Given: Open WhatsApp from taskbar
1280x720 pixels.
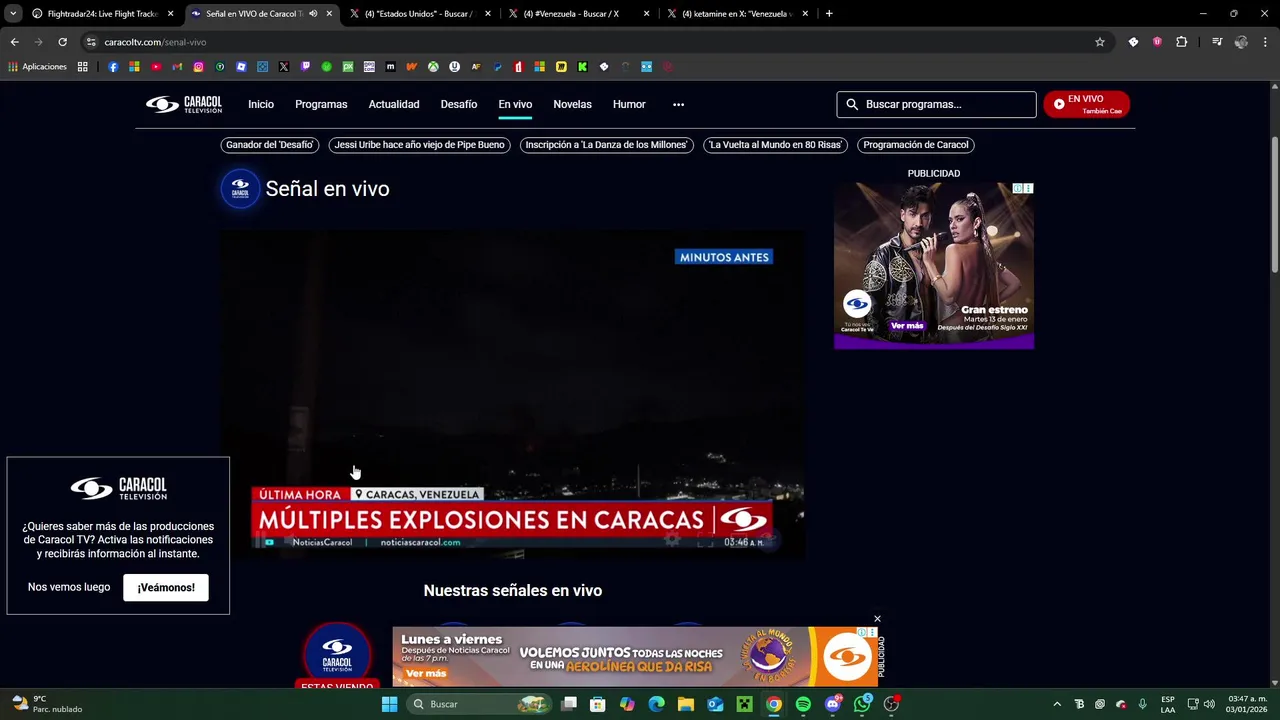Looking at the screenshot, I should 862,704.
